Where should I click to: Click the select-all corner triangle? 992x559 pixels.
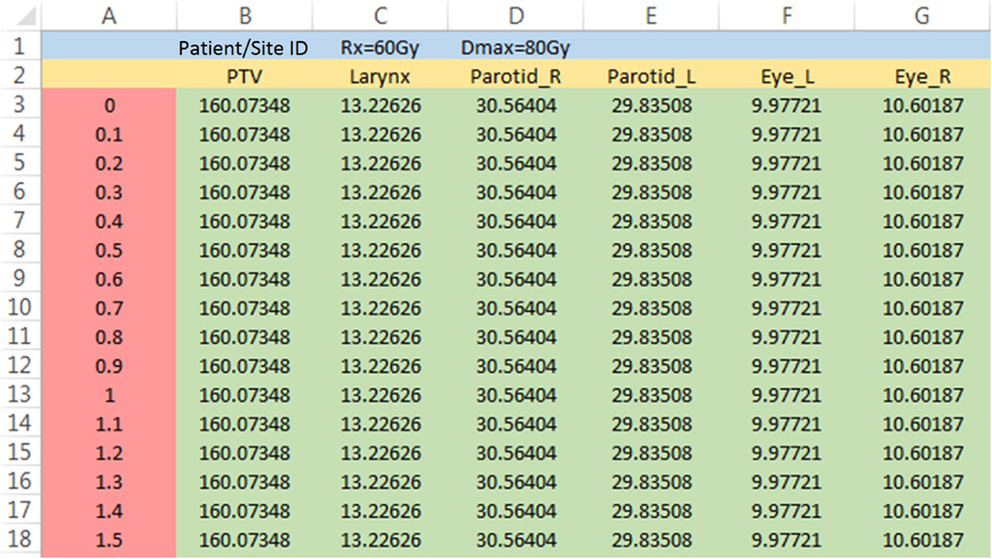click(25, 16)
